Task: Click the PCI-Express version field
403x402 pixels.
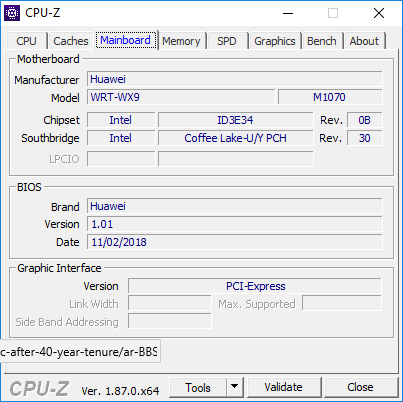Action: (x=255, y=286)
